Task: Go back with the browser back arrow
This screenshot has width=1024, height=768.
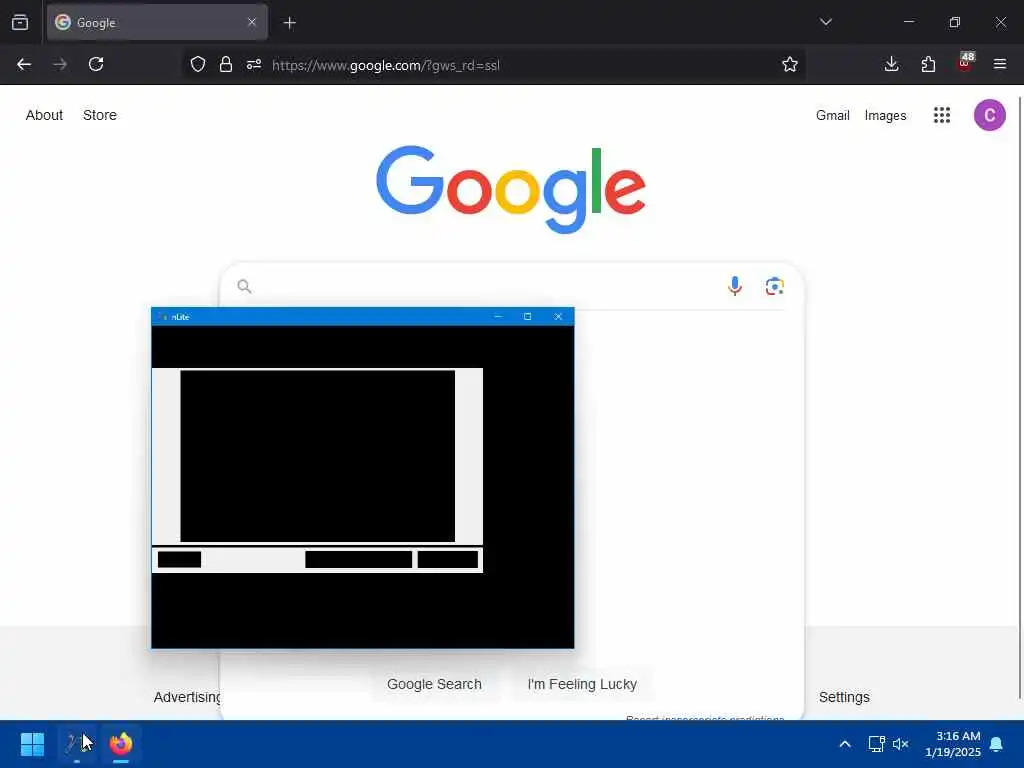Action: [x=24, y=64]
